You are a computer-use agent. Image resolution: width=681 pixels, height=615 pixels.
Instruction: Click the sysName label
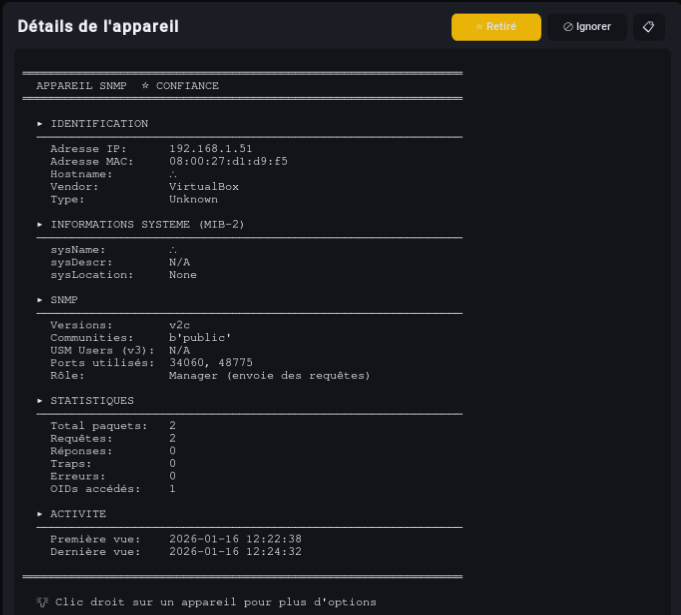click(x=78, y=250)
